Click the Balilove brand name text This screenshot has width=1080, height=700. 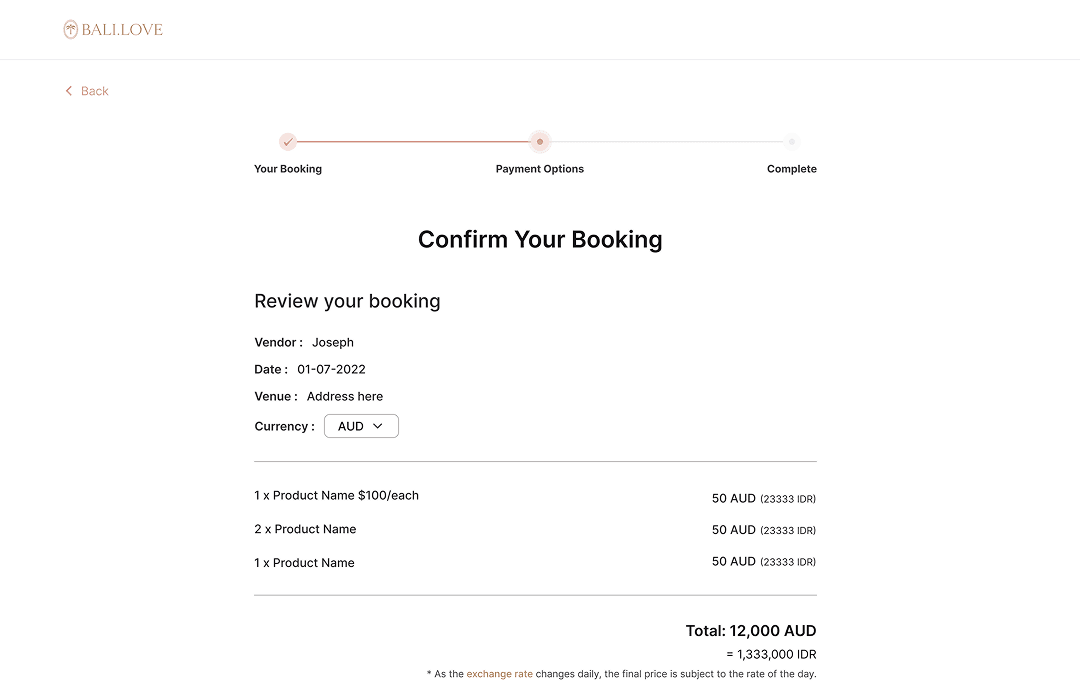point(122,30)
